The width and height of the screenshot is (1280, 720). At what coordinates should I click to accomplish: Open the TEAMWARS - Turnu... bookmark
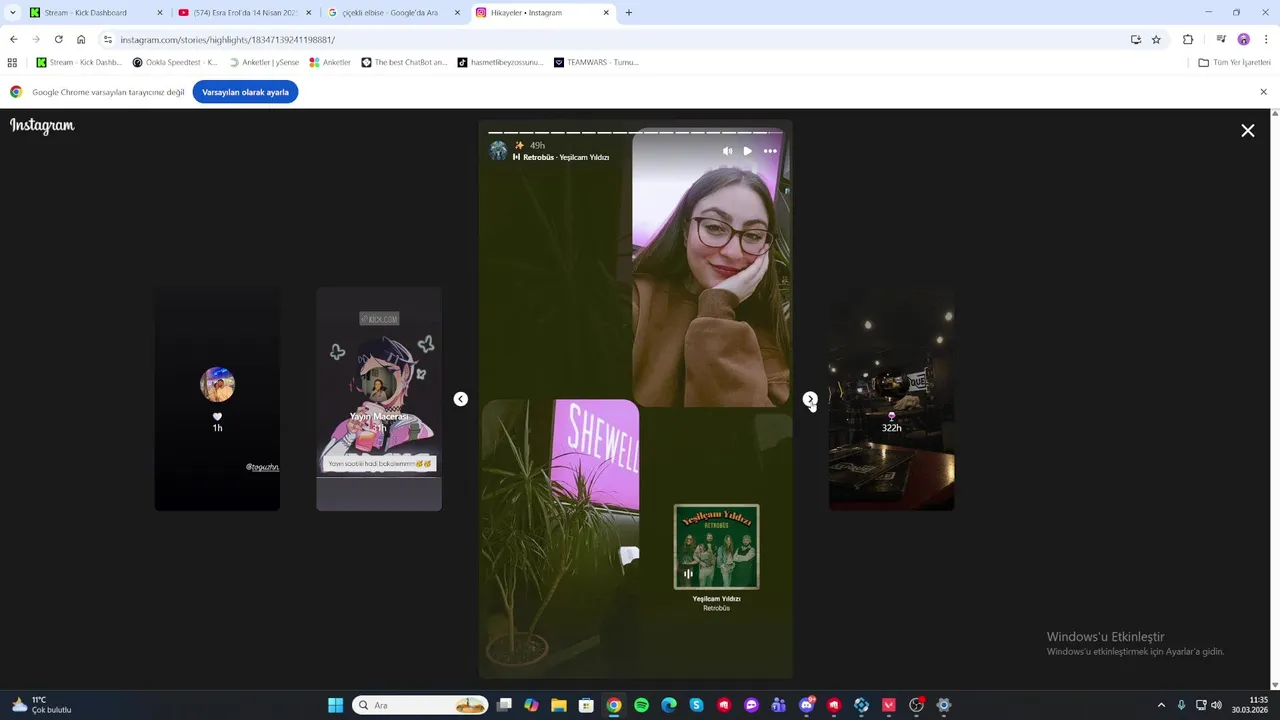tap(596, 62)
